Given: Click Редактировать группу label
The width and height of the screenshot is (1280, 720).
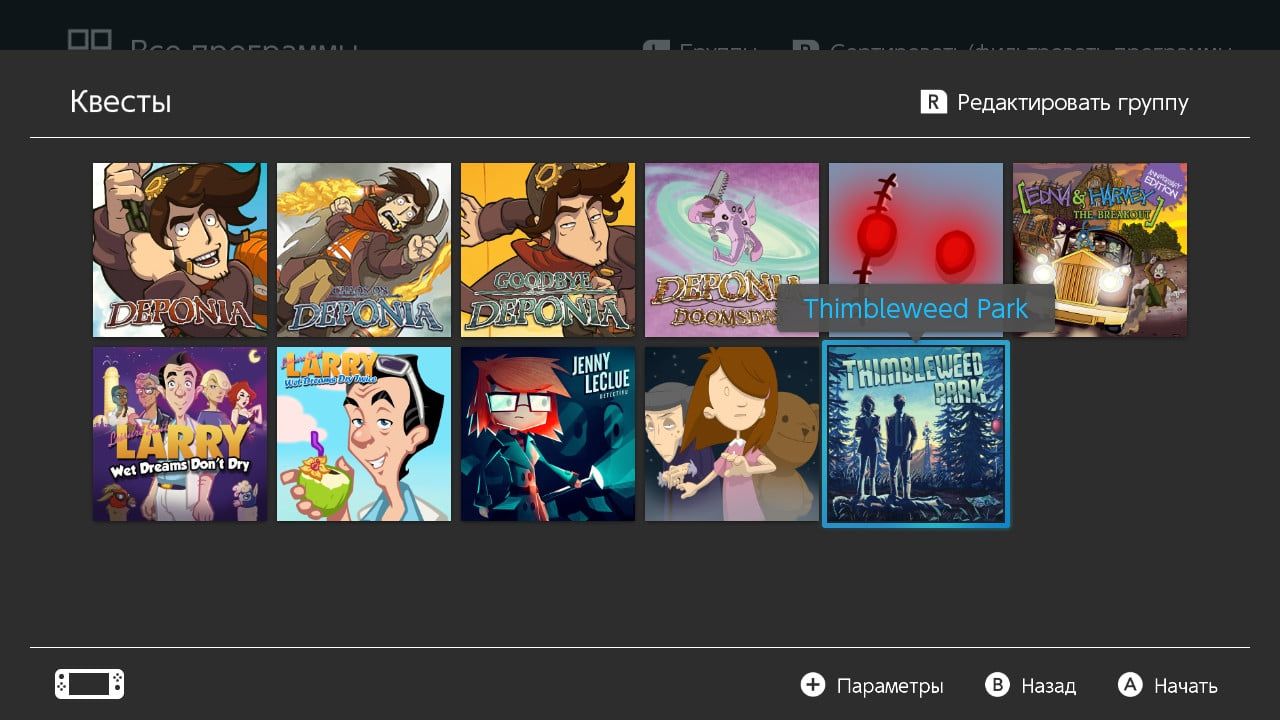Looking at the screenshot, I should click(1073, 102).
